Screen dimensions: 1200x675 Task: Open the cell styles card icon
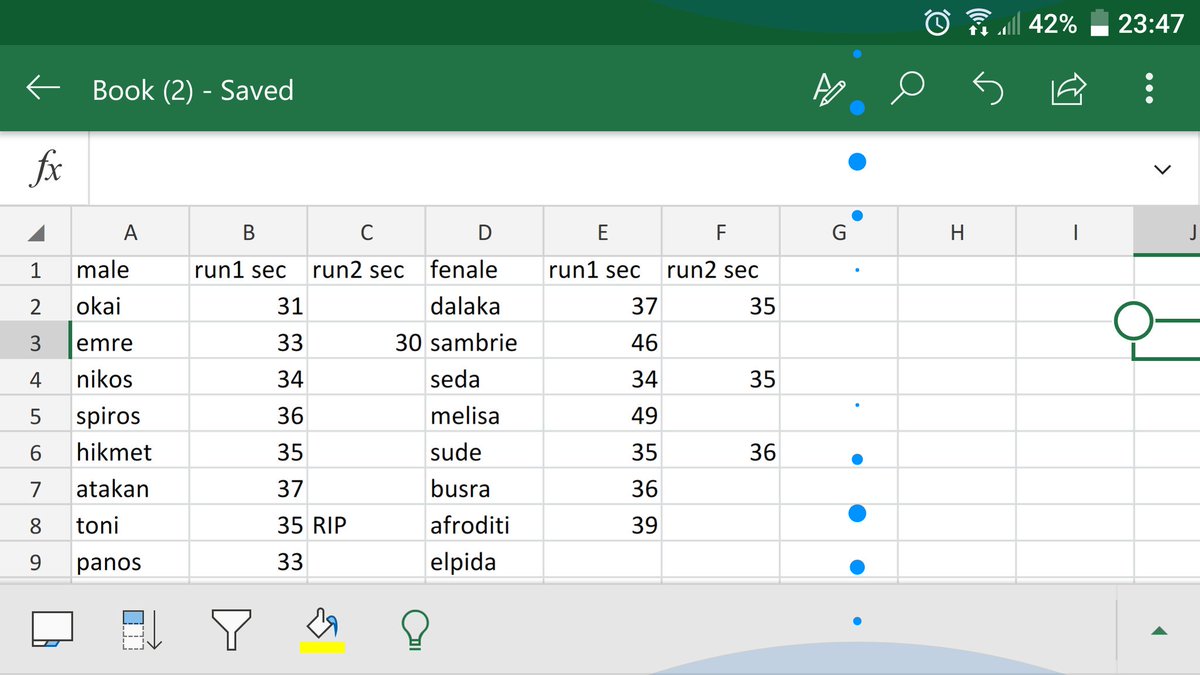tap(52, 630)
